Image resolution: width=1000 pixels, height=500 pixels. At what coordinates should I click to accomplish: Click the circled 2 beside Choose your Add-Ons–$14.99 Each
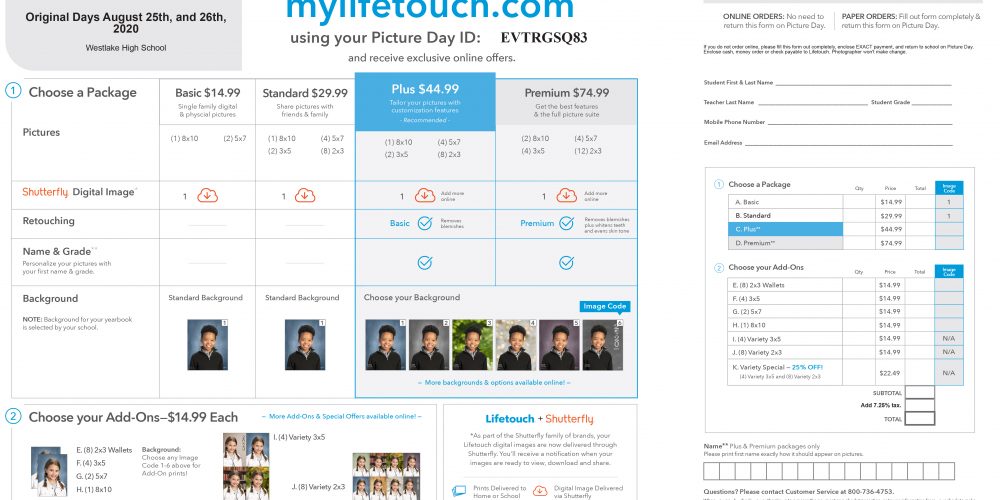(x=13, y=416)
